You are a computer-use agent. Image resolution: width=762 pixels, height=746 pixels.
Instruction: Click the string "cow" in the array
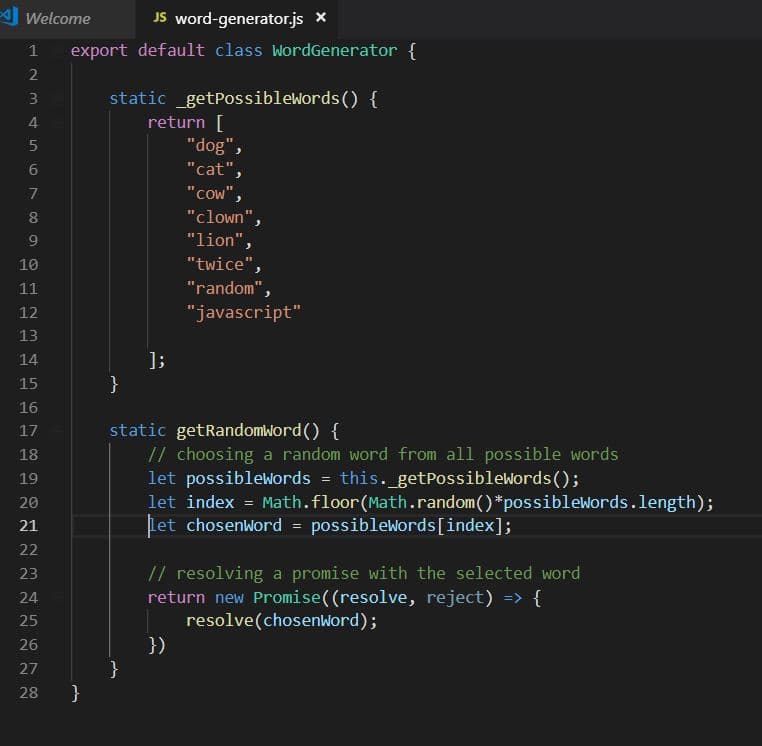210,193
